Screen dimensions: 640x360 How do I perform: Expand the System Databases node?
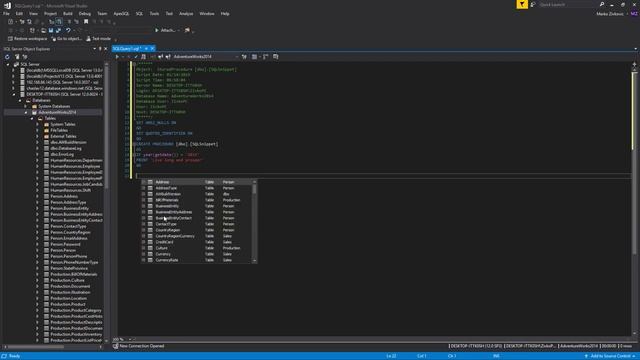coord(26,107)
